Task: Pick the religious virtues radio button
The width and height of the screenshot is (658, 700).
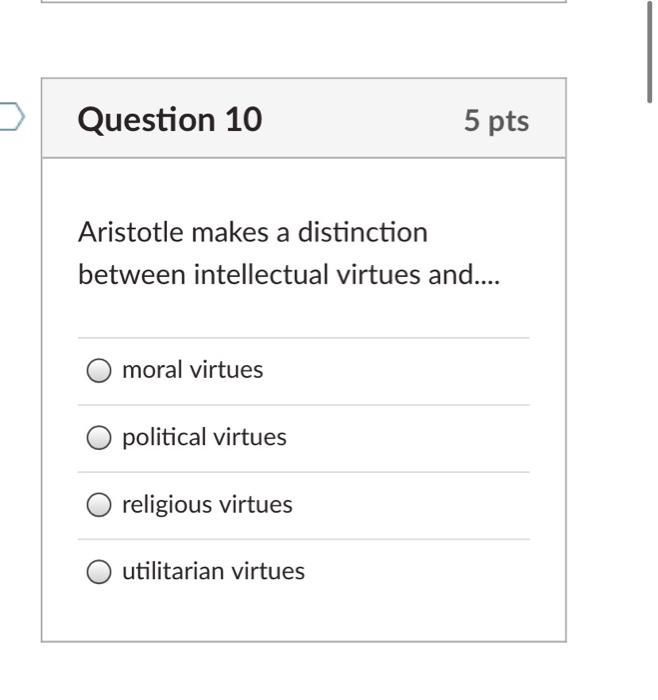Action: pyautogui.click(x=98, y=505)
